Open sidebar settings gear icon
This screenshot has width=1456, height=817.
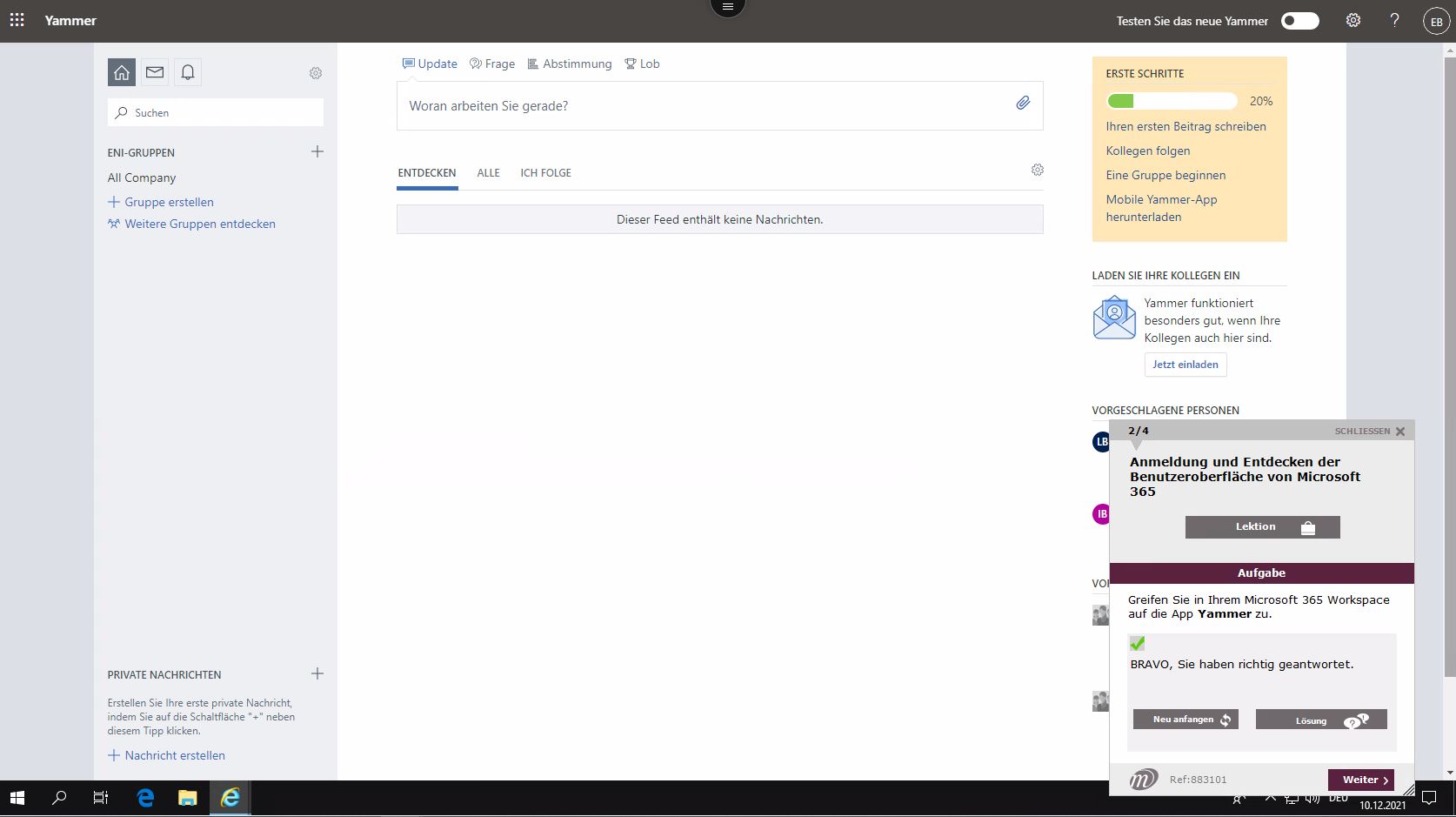click(316, 73)
